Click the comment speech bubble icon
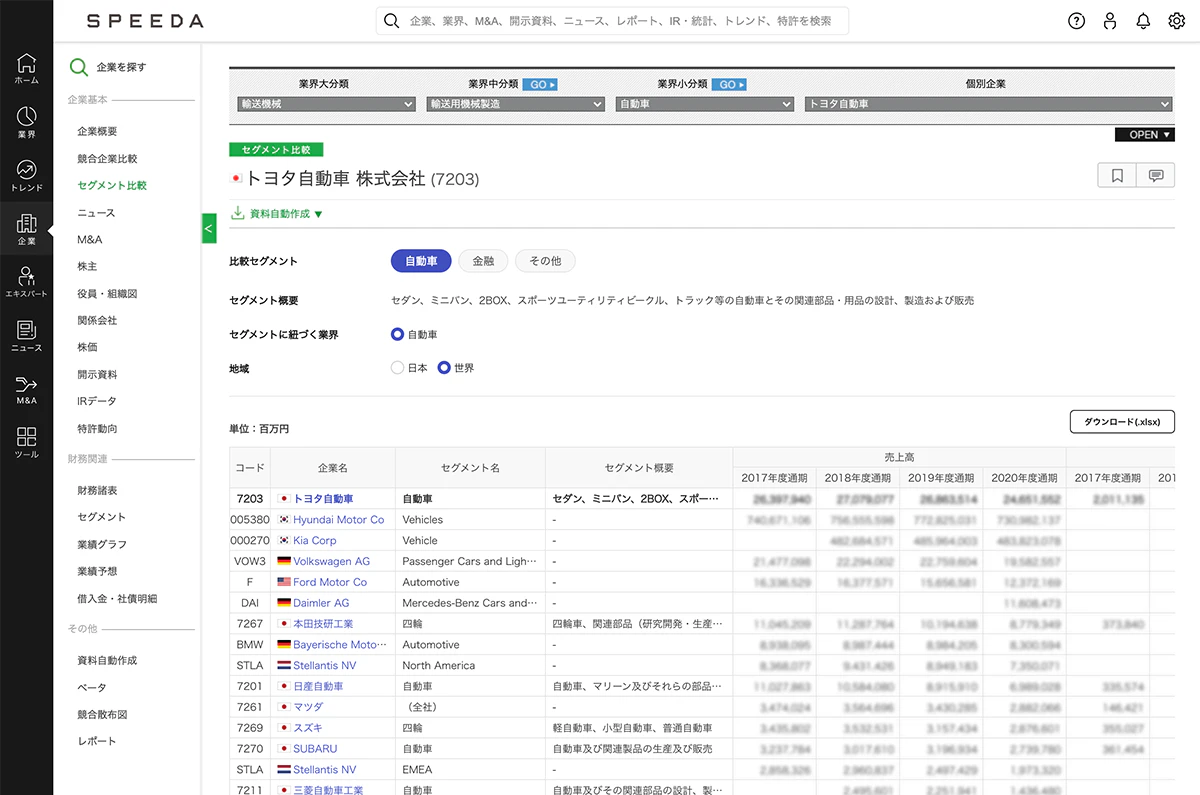This screenshot has width=1200, height=795. [x=1156, y=176]
